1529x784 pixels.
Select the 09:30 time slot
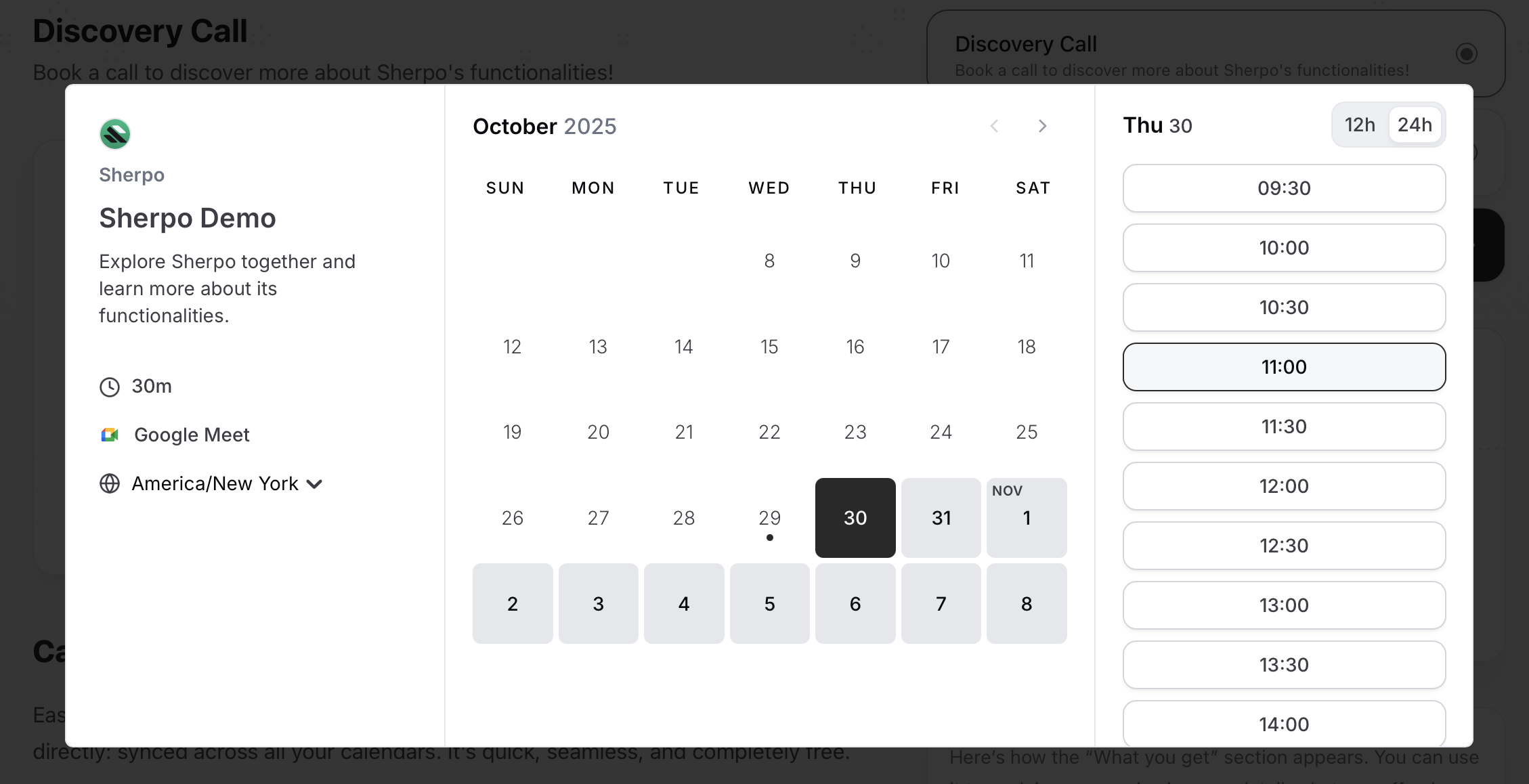pos(1284,188)
